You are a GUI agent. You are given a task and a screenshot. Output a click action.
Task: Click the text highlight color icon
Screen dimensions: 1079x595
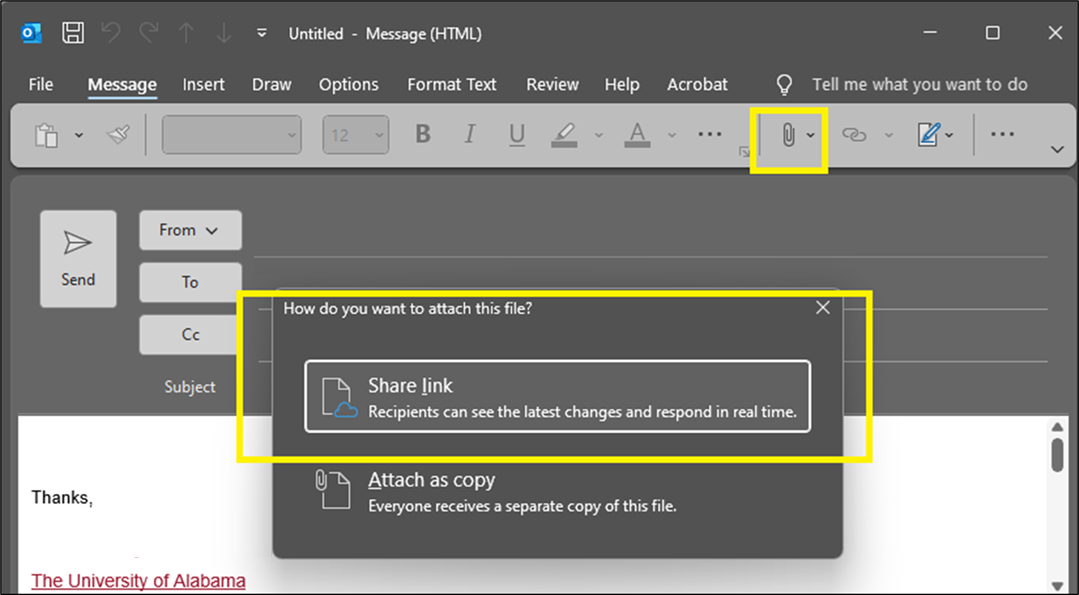tap(565, 134)
